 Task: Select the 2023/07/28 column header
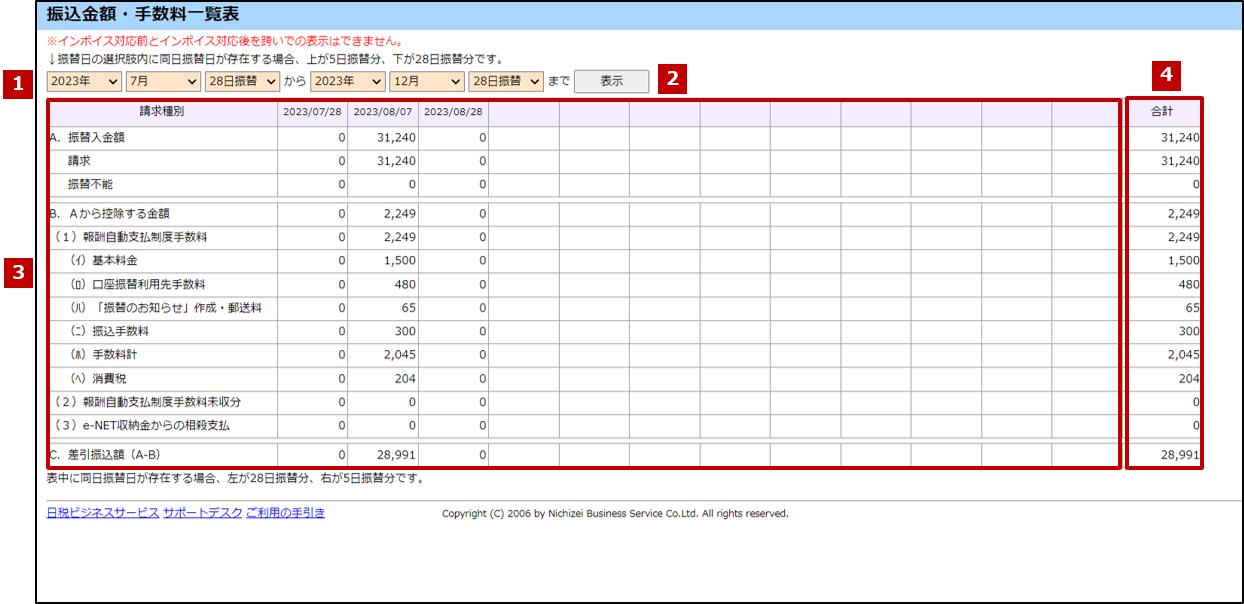pos(313,112)
